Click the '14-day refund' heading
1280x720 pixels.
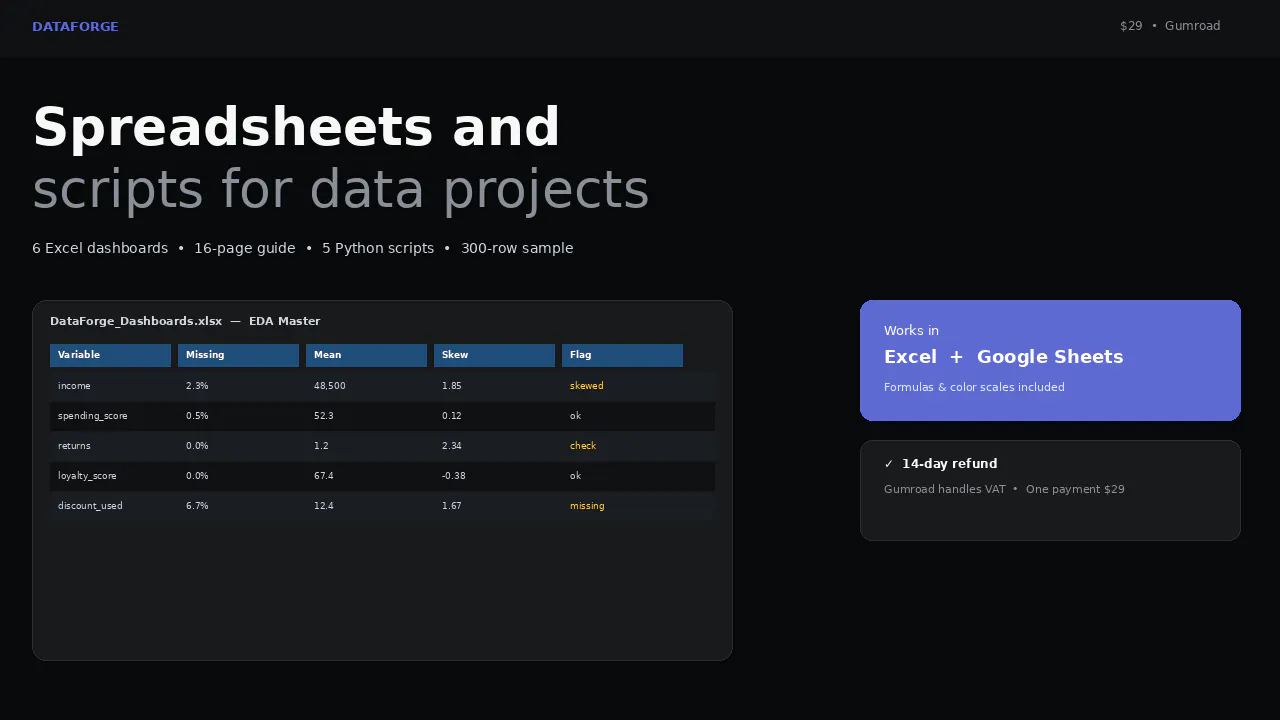(x=949, y=464)
